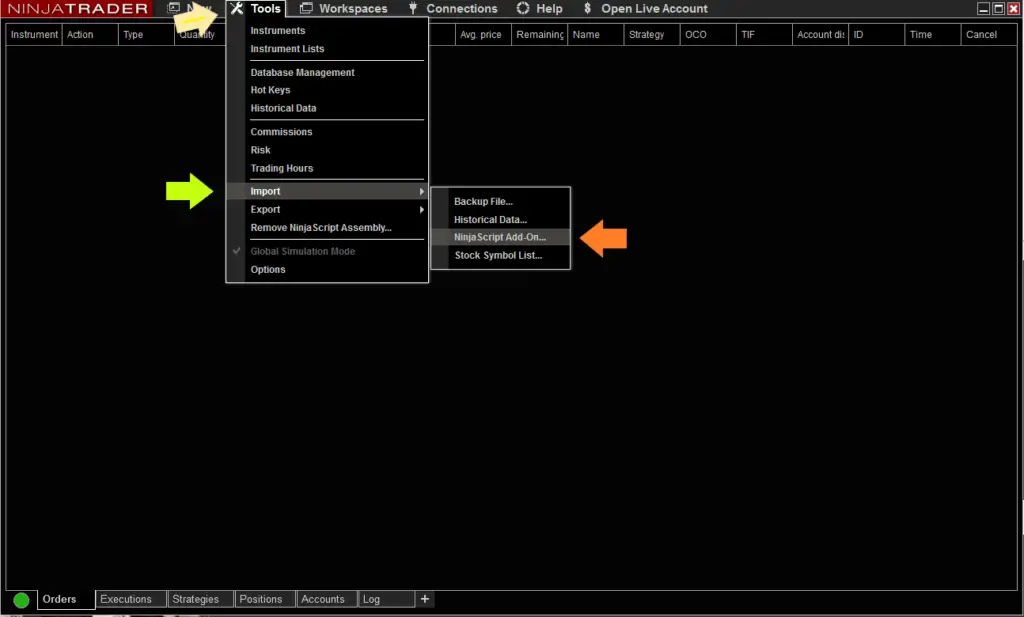The width and height of the screenshot is (1024, 617).
Task: Sort by TIF column header
Action: point(764,35)
